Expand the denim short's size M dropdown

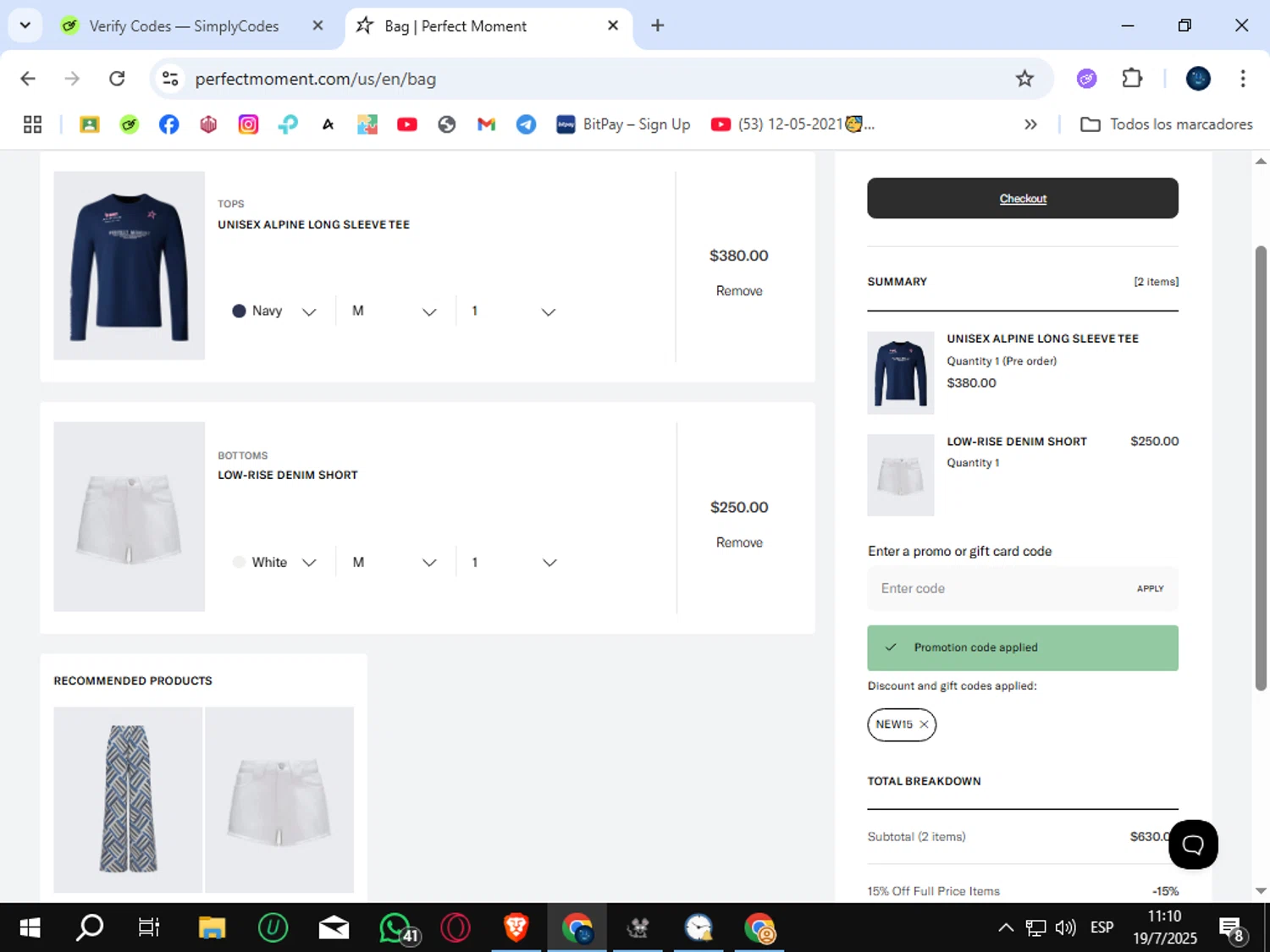395,563
